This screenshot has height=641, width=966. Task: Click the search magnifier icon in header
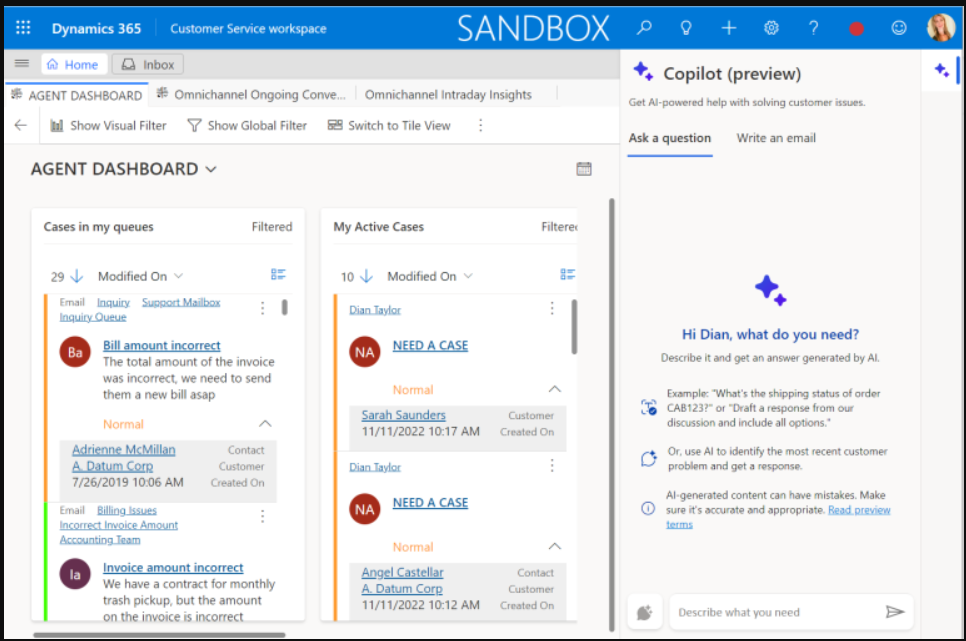(x=644, y=28)
